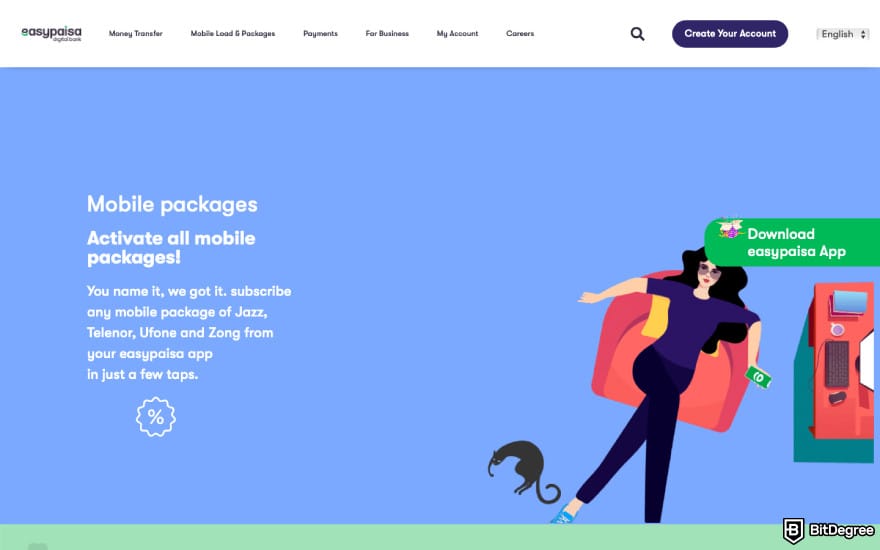Open My Account menu

[x=457, y=34]
